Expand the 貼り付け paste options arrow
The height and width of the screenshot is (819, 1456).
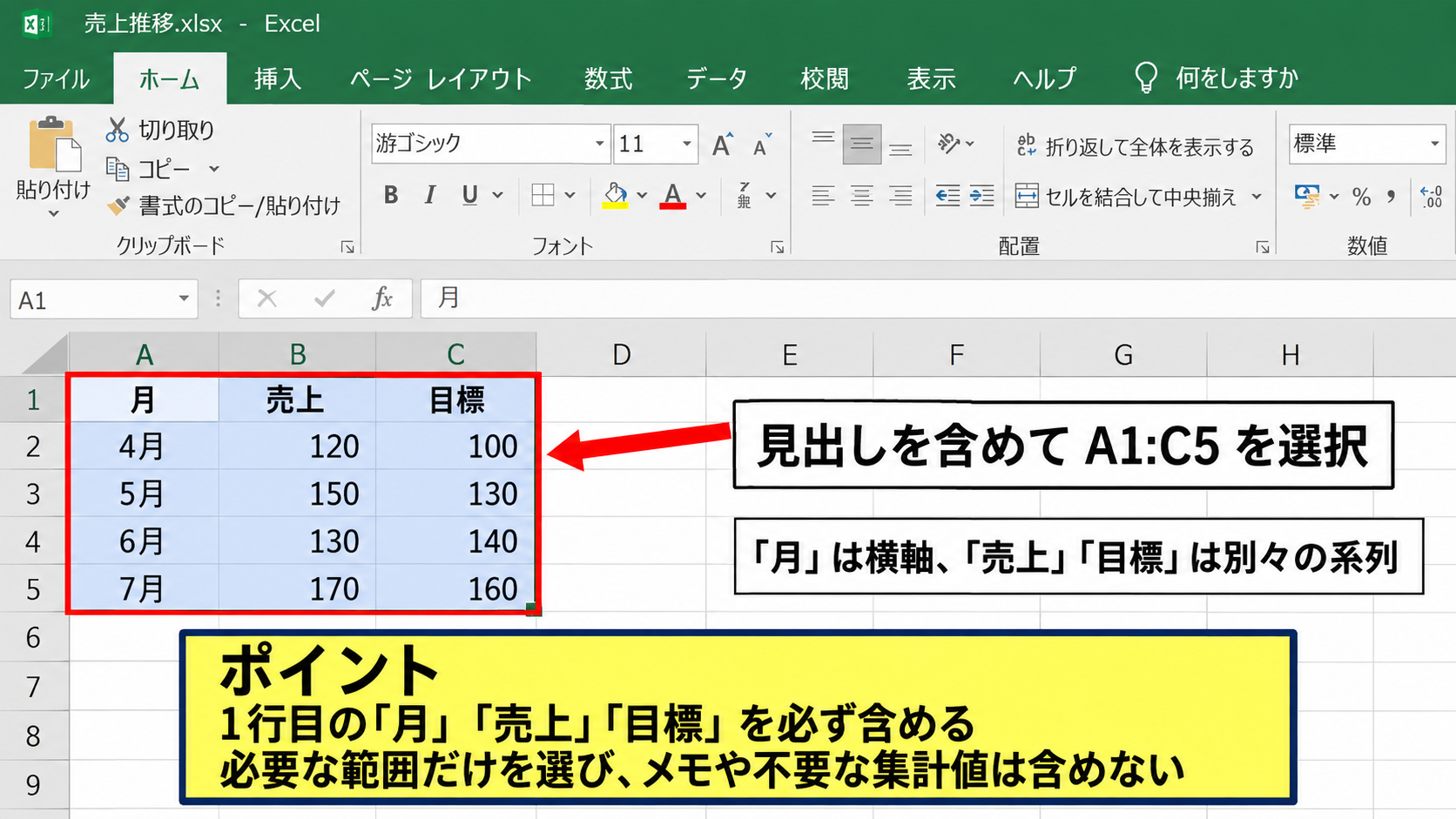(x=53, y=213)
